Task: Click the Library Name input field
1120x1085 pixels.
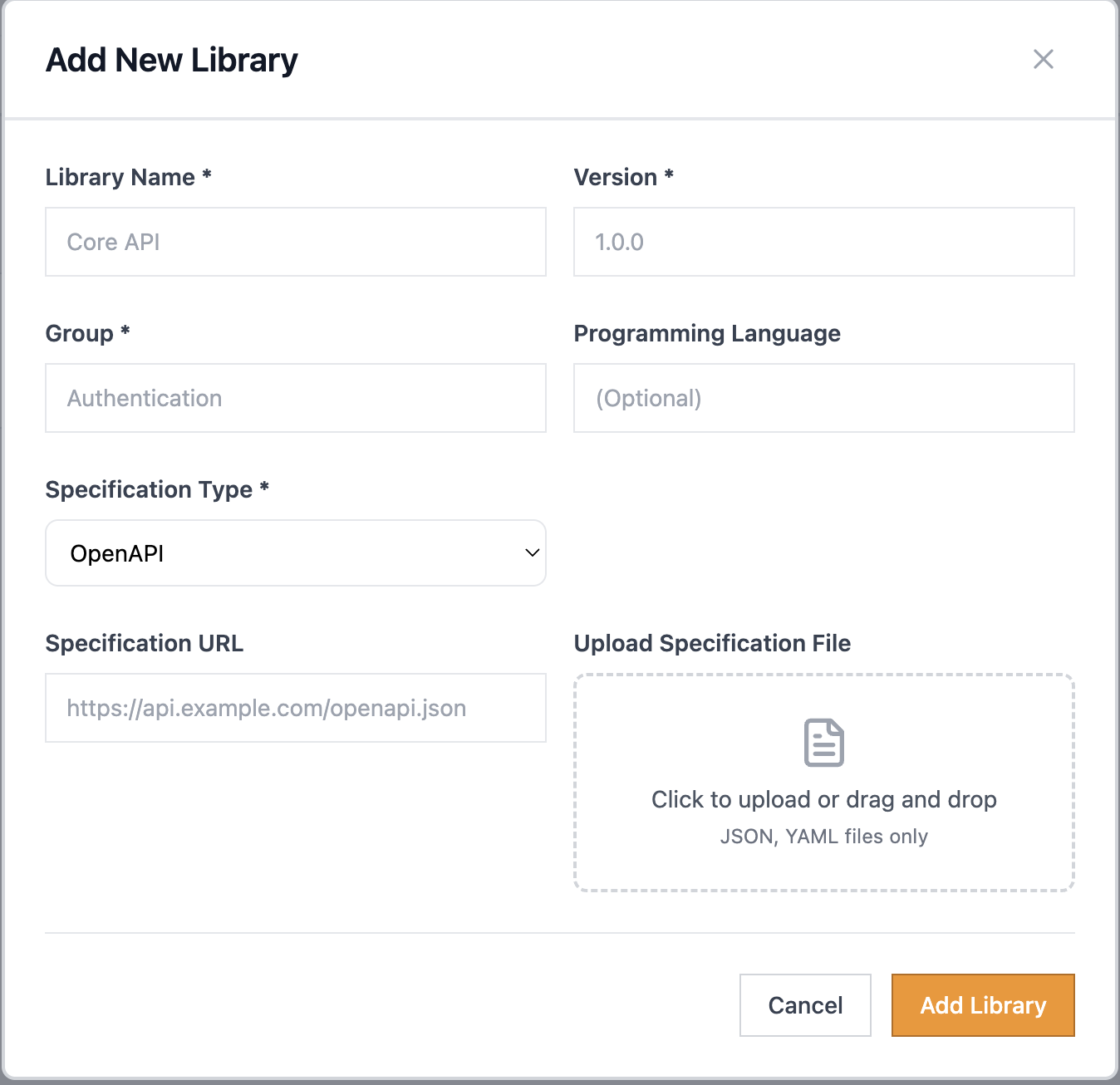Action: click(296, 242)
